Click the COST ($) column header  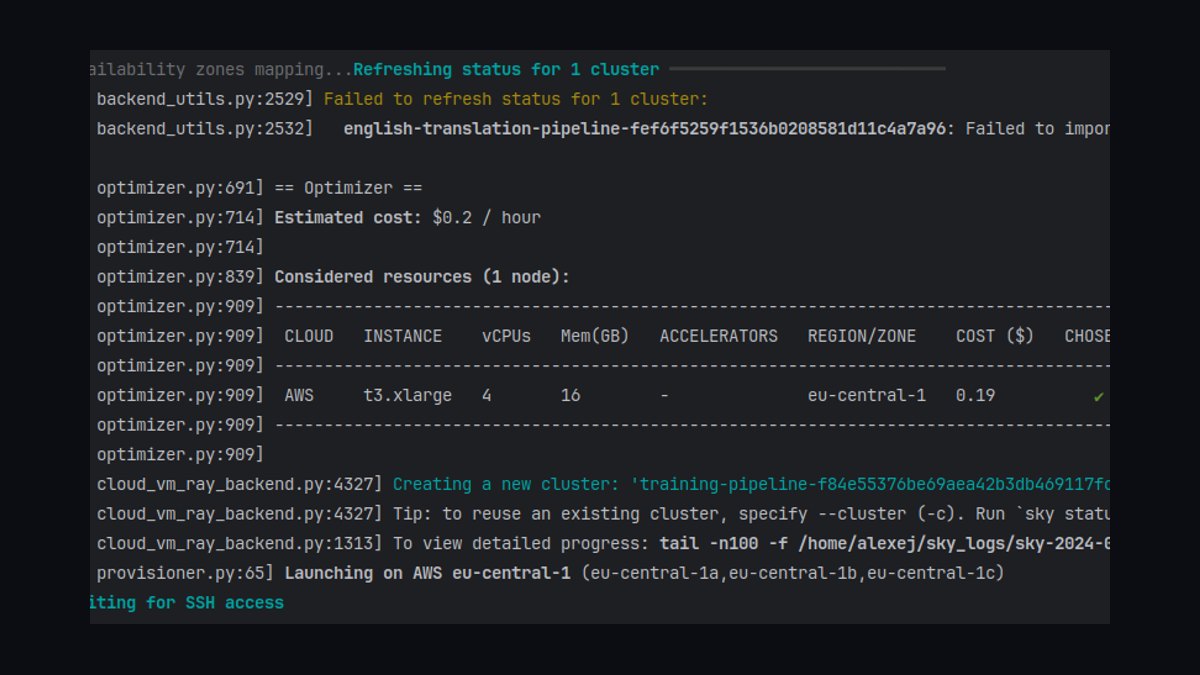coord(995,336)
